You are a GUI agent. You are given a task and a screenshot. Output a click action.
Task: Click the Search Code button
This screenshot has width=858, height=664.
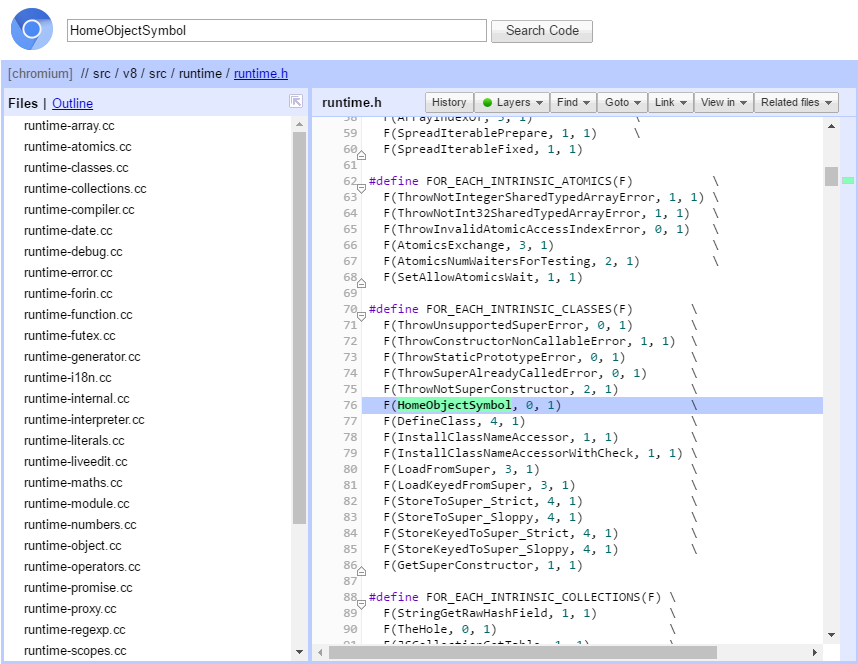pos(542,30)
